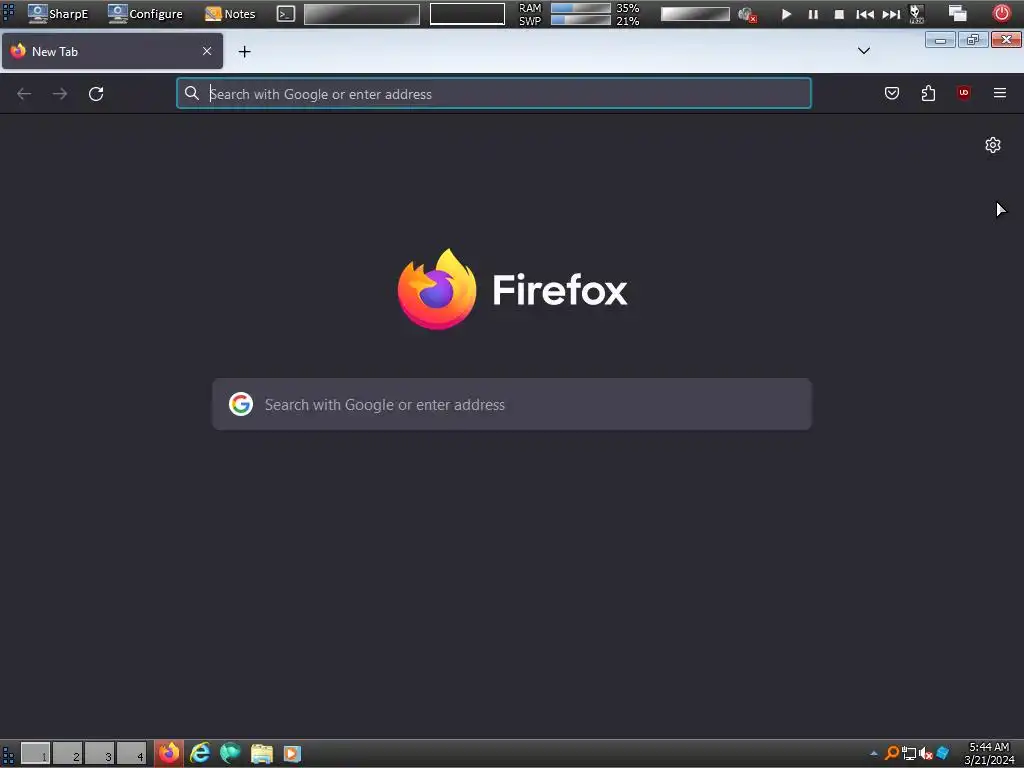1024x768 pixels.
Task: Open the Extensions puzzle icon
Action: pos(928,93)
